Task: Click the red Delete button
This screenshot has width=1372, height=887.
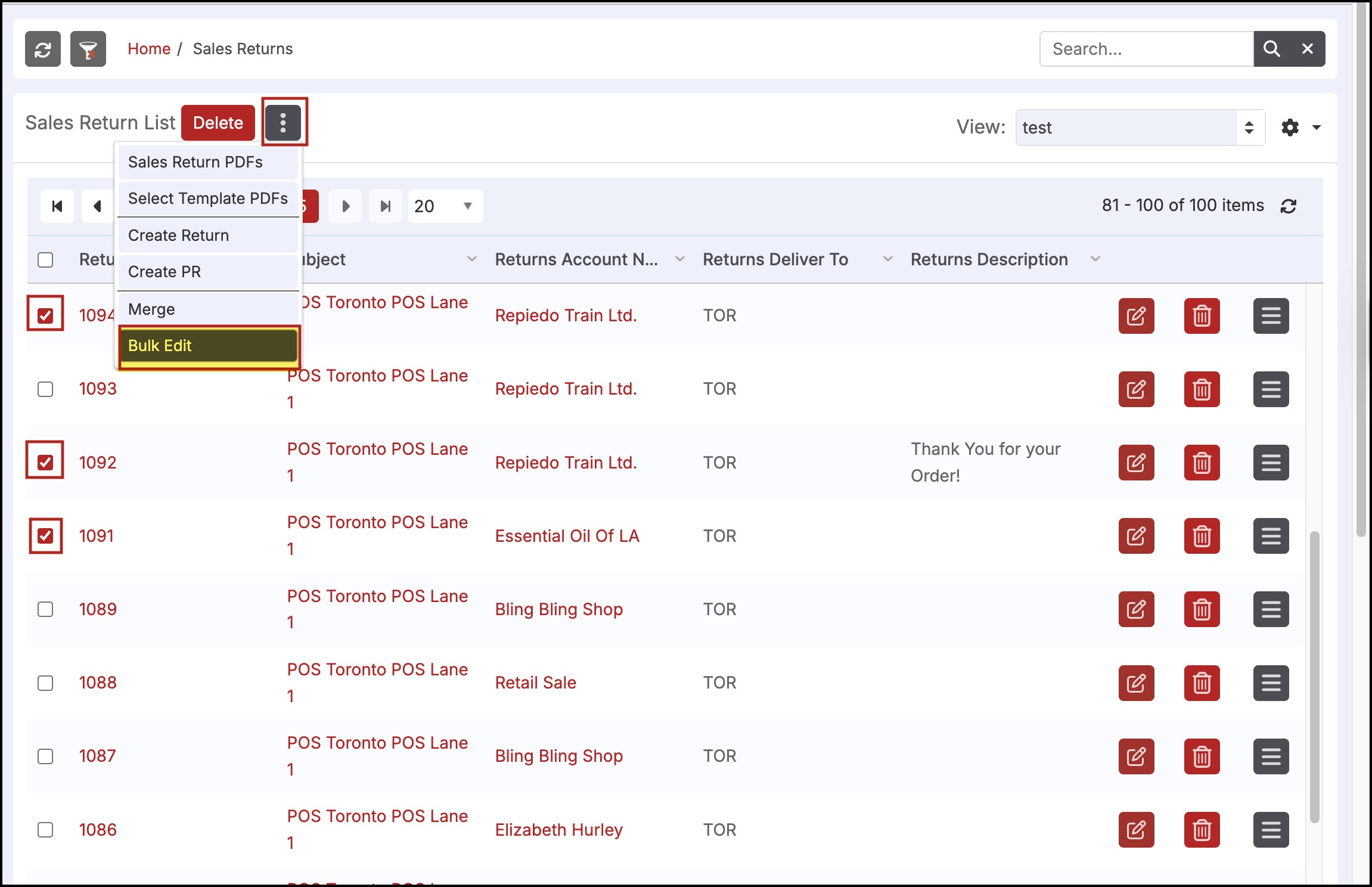Action: pyautogui.click(x=218, y=123)
